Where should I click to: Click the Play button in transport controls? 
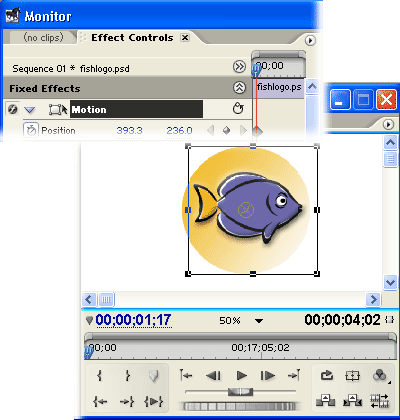tap(241, 376)
